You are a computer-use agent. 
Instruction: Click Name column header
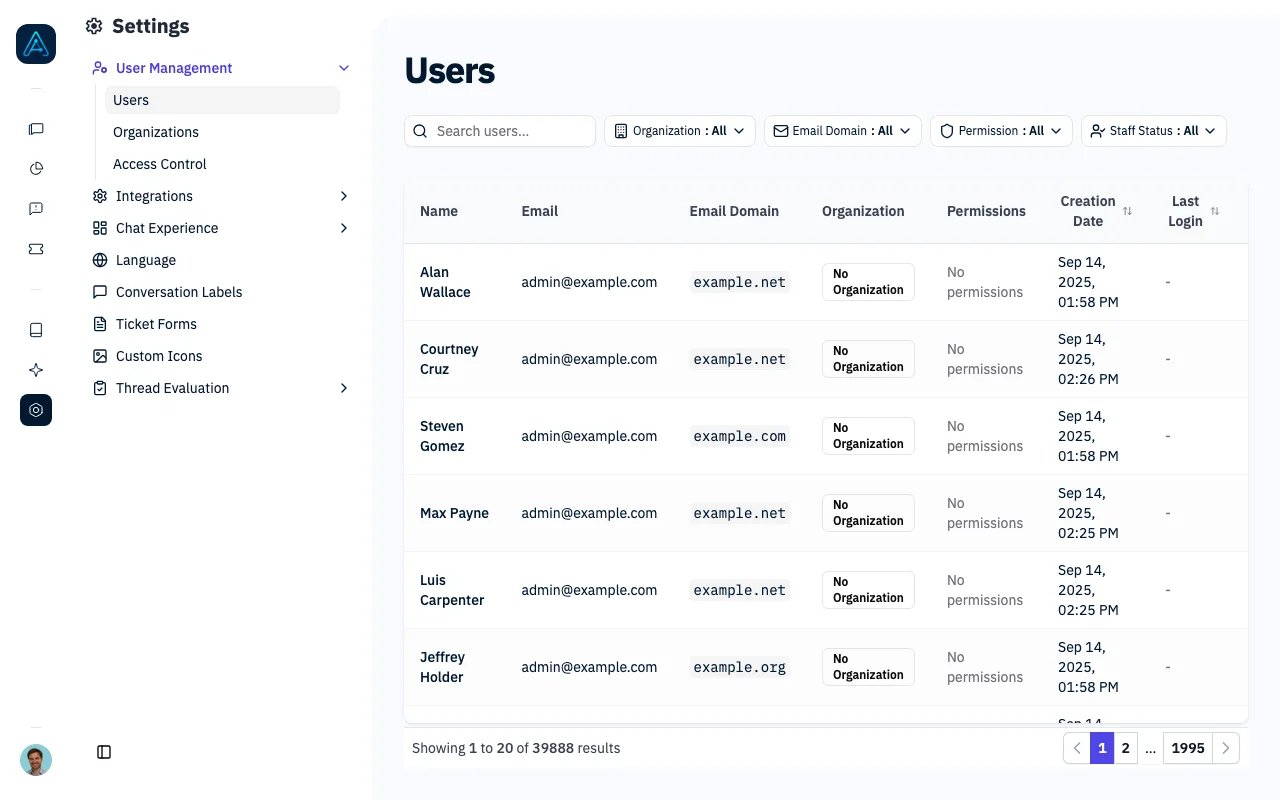pyautogui.click(x=439, y=211)
